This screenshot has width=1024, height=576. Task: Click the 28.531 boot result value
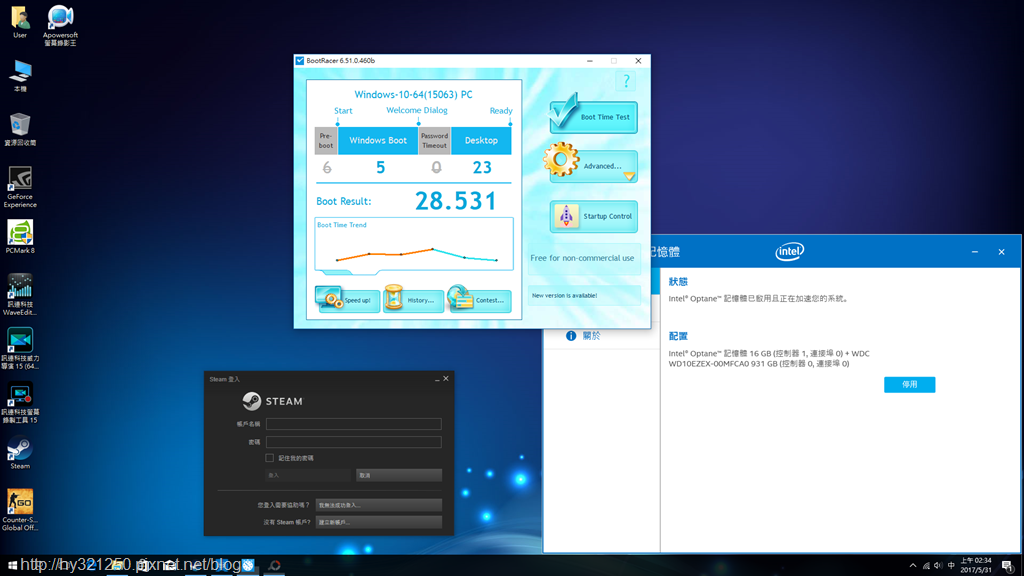coord(456,201)
